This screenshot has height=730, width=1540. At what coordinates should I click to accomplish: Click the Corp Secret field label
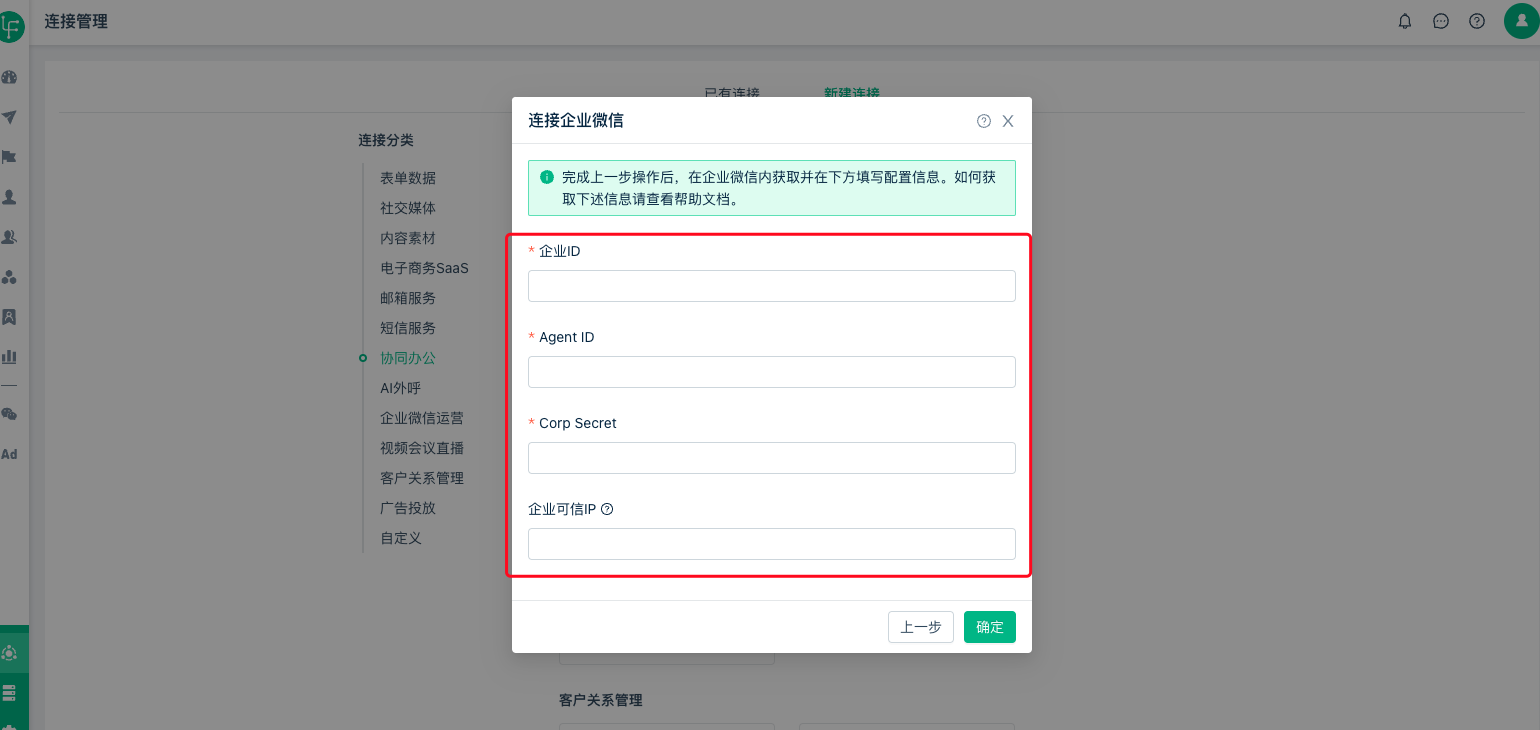[578, 423]
